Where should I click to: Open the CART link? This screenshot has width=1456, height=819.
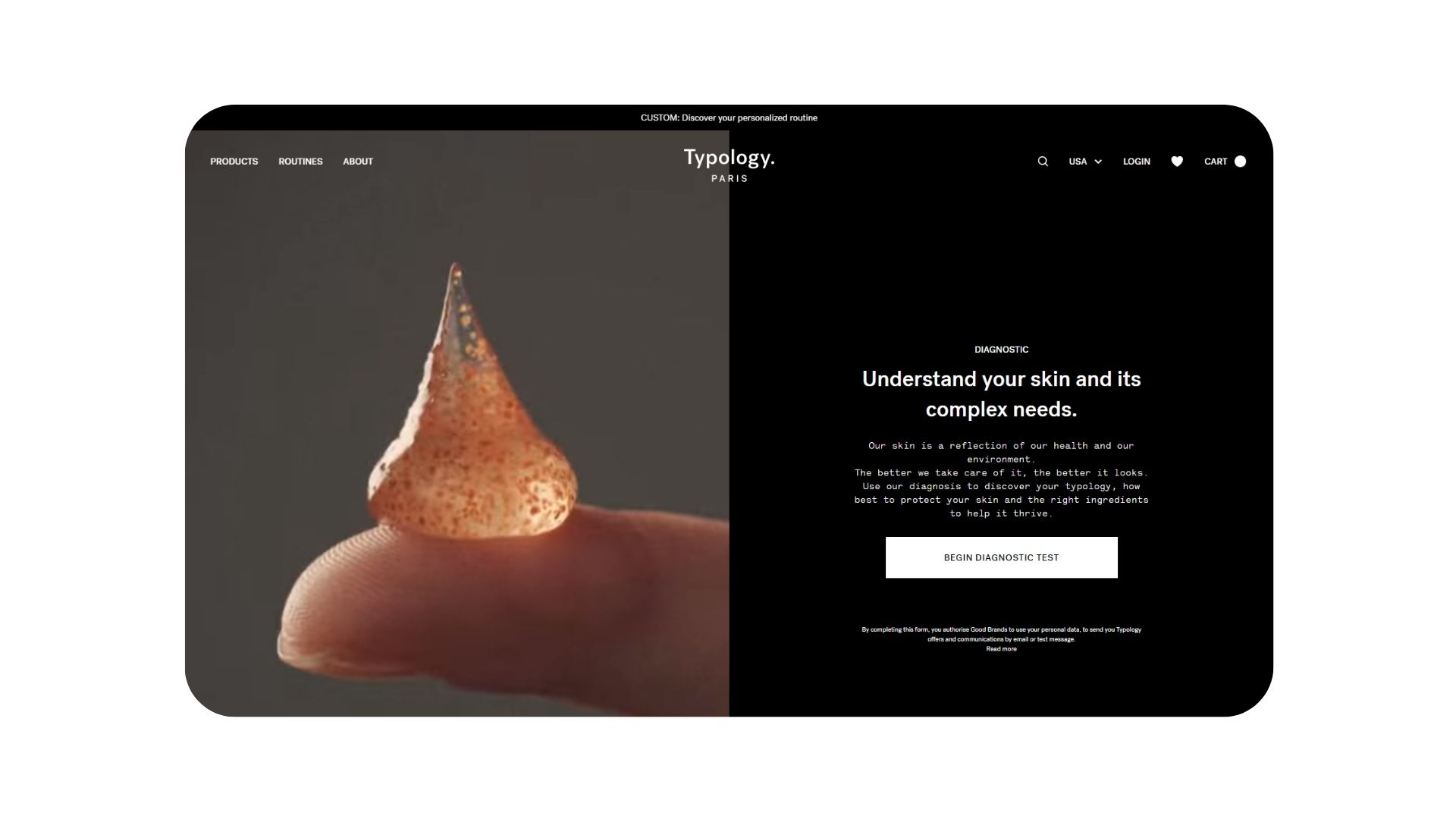coord(1216,162)
